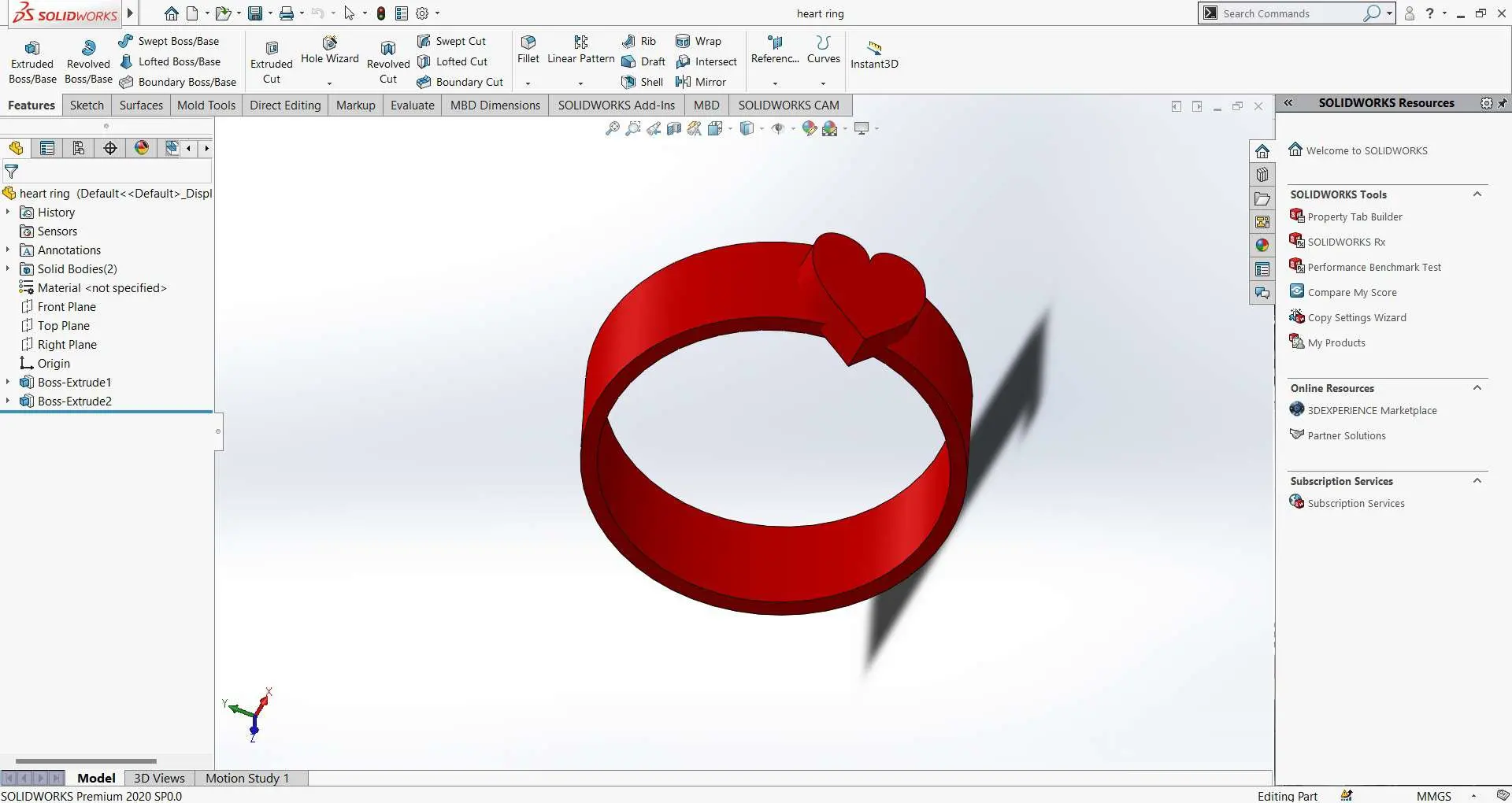The height and width of the screenshot is (803, 1512).
Task: Open Design Library in task pane
Action: (x=1262, y=175)
